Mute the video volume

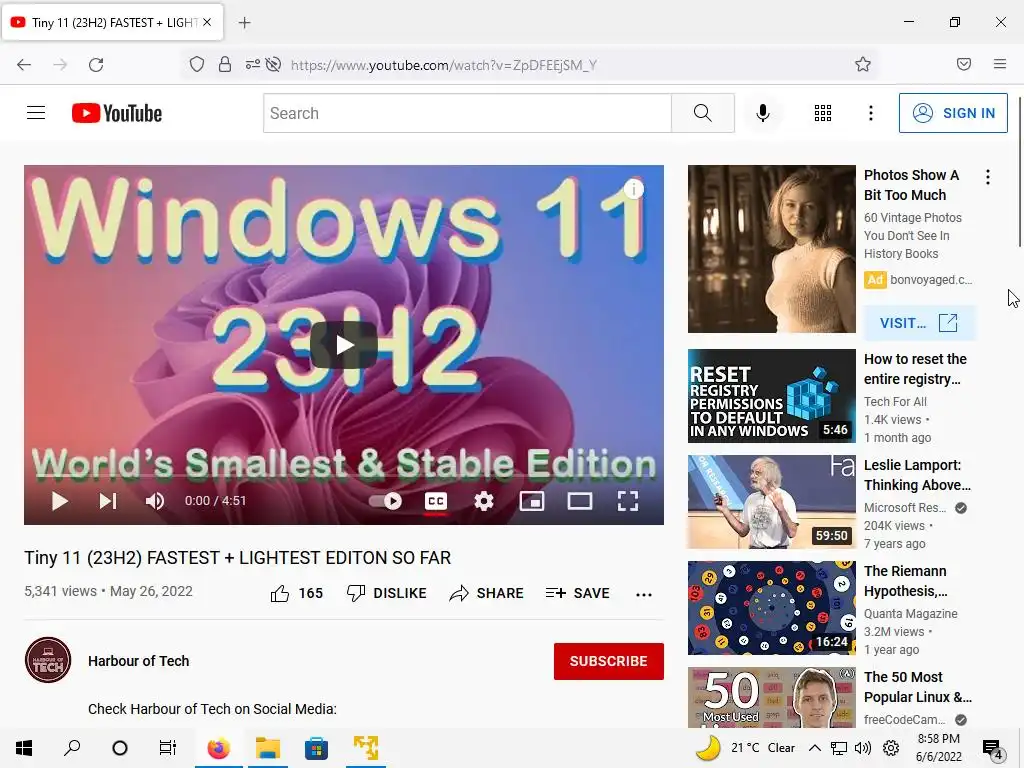tap(155, 501)
